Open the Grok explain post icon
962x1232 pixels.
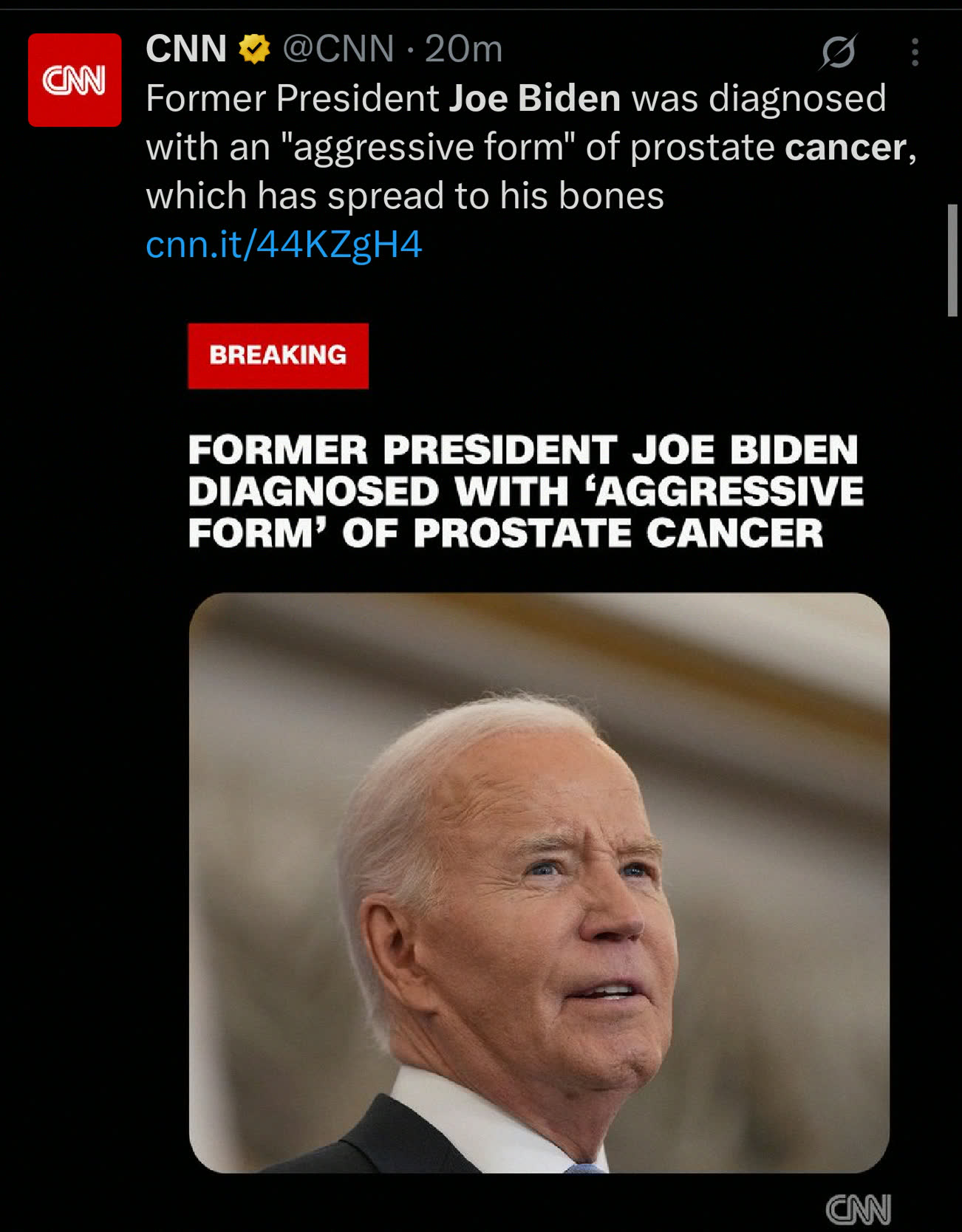839,52
